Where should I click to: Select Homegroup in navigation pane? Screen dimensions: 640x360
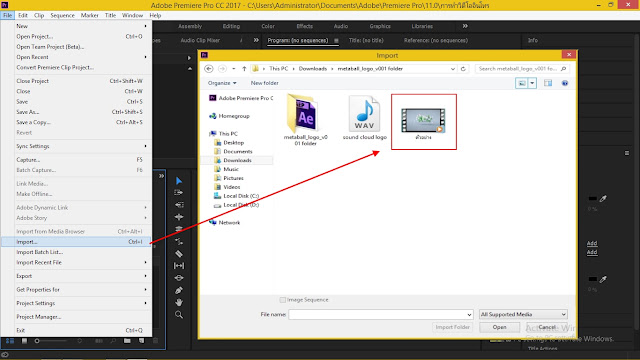[x=234, y=116]
